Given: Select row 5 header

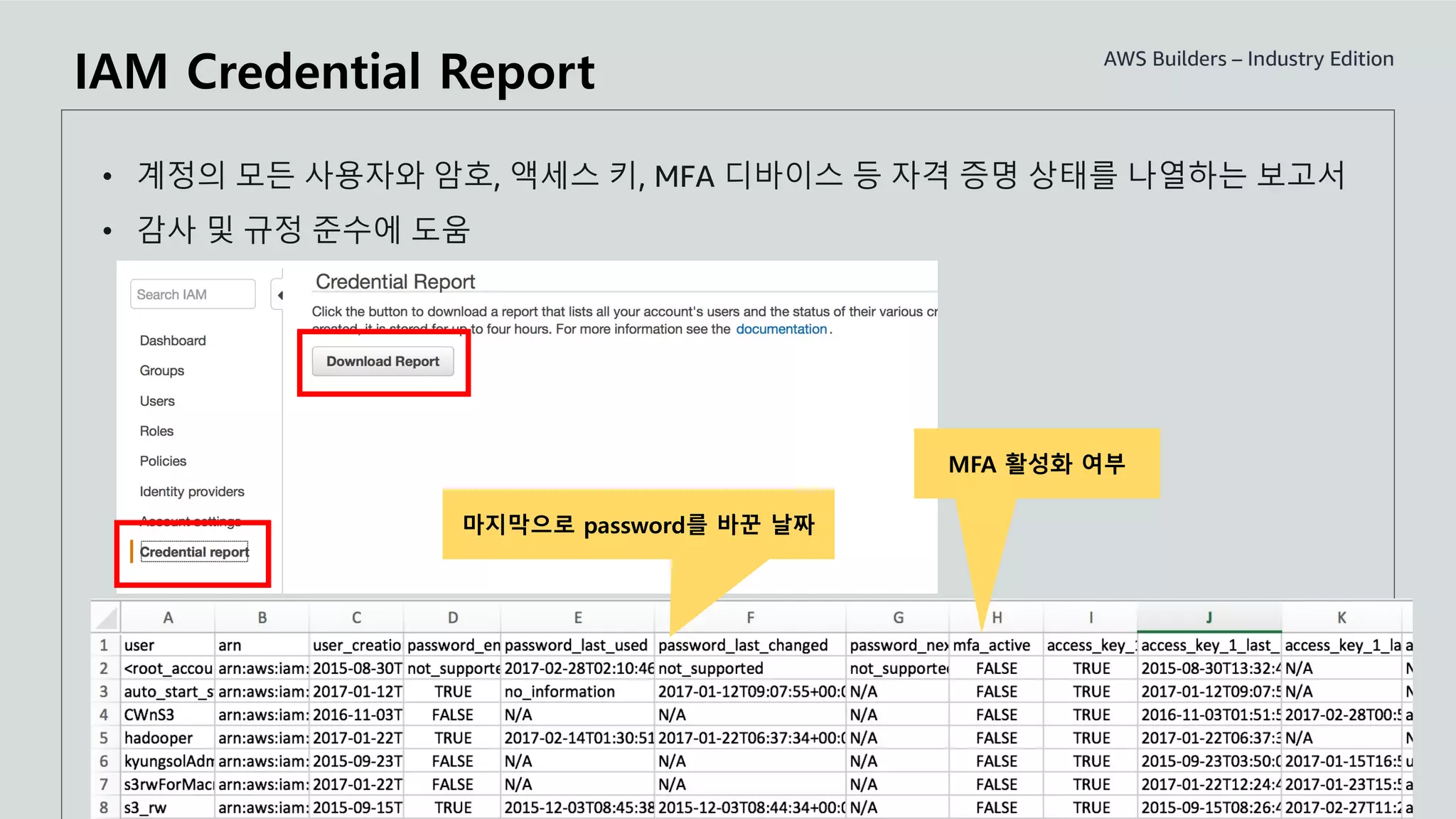Looking at the screenshot, I should [x=105, y=738].
